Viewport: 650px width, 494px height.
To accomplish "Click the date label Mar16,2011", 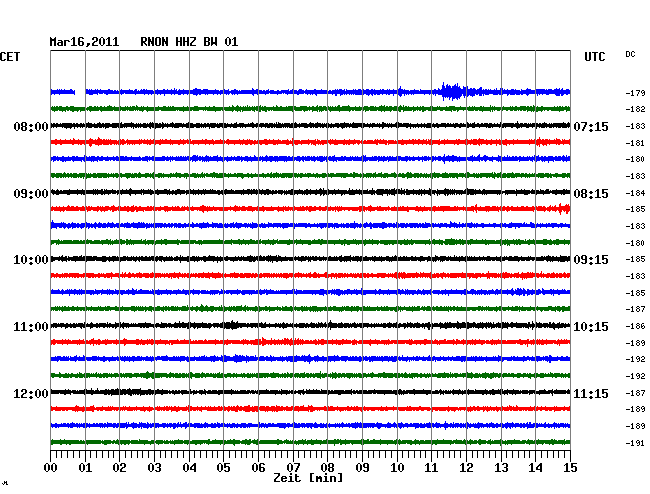I will (84, 42).
